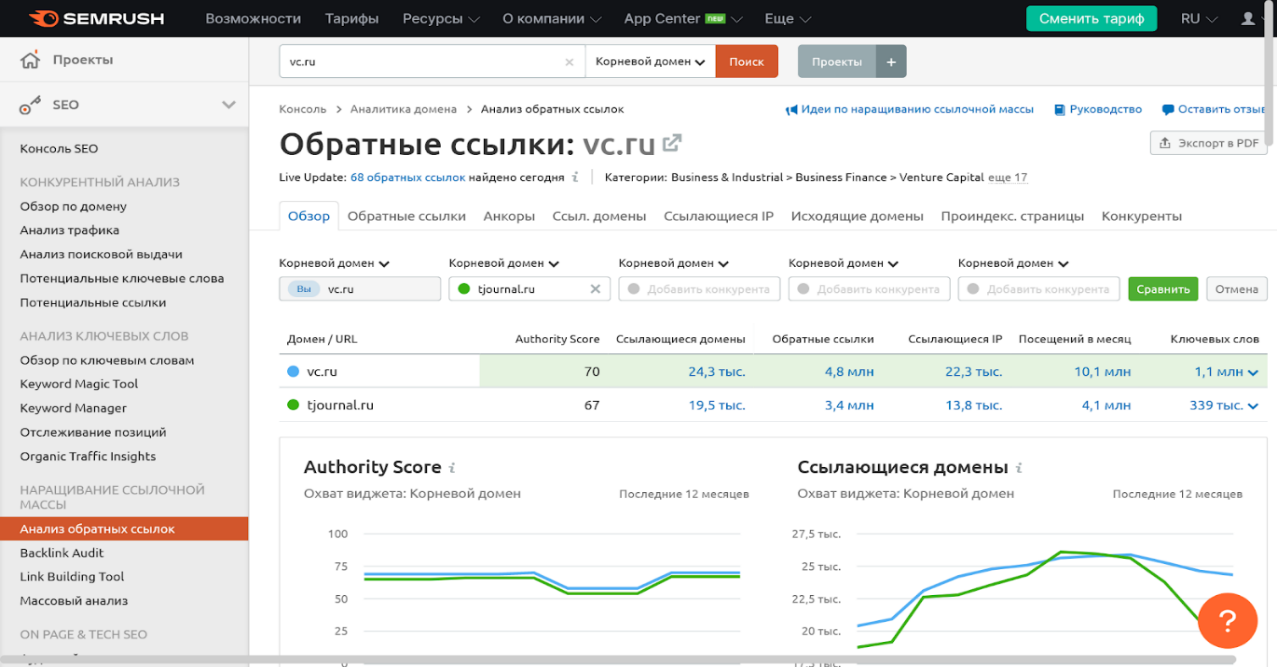The image size is (1277, 667).
Task: Open the Еще menu dropdown
Action: point(788,19)
